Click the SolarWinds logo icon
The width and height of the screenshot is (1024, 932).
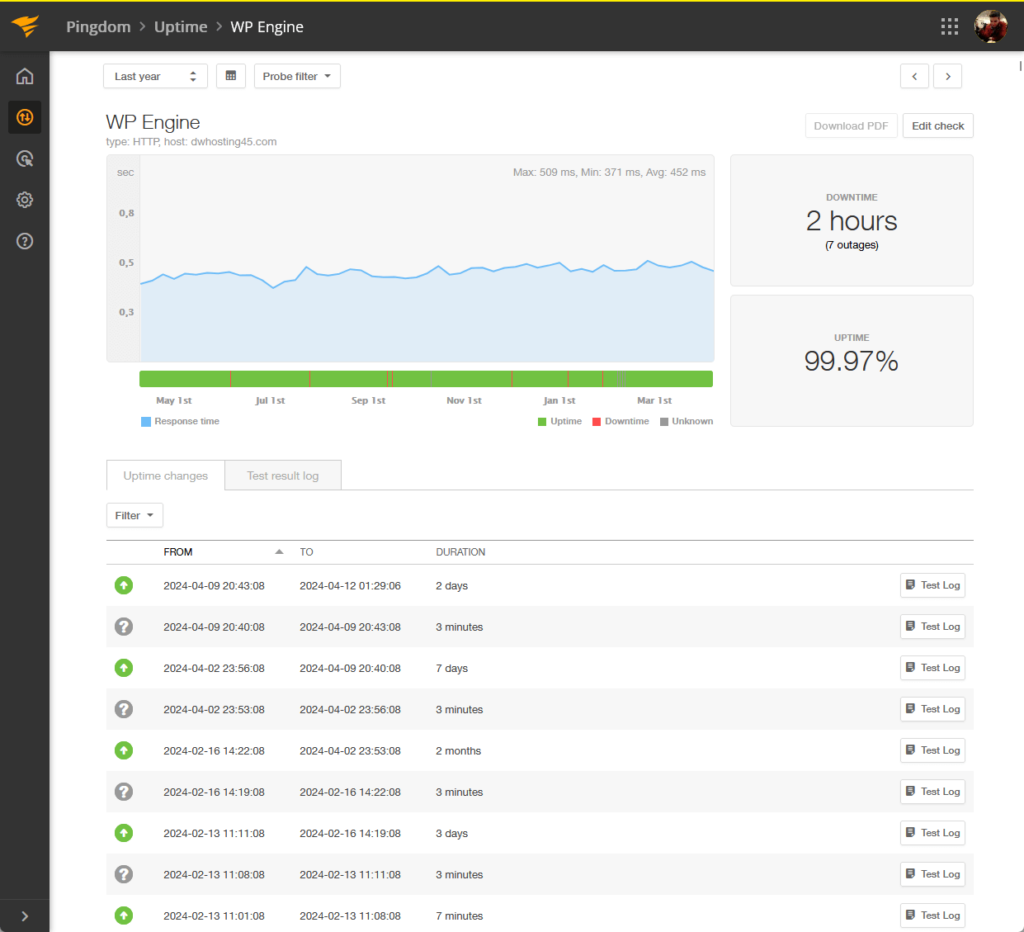point(25,26)
